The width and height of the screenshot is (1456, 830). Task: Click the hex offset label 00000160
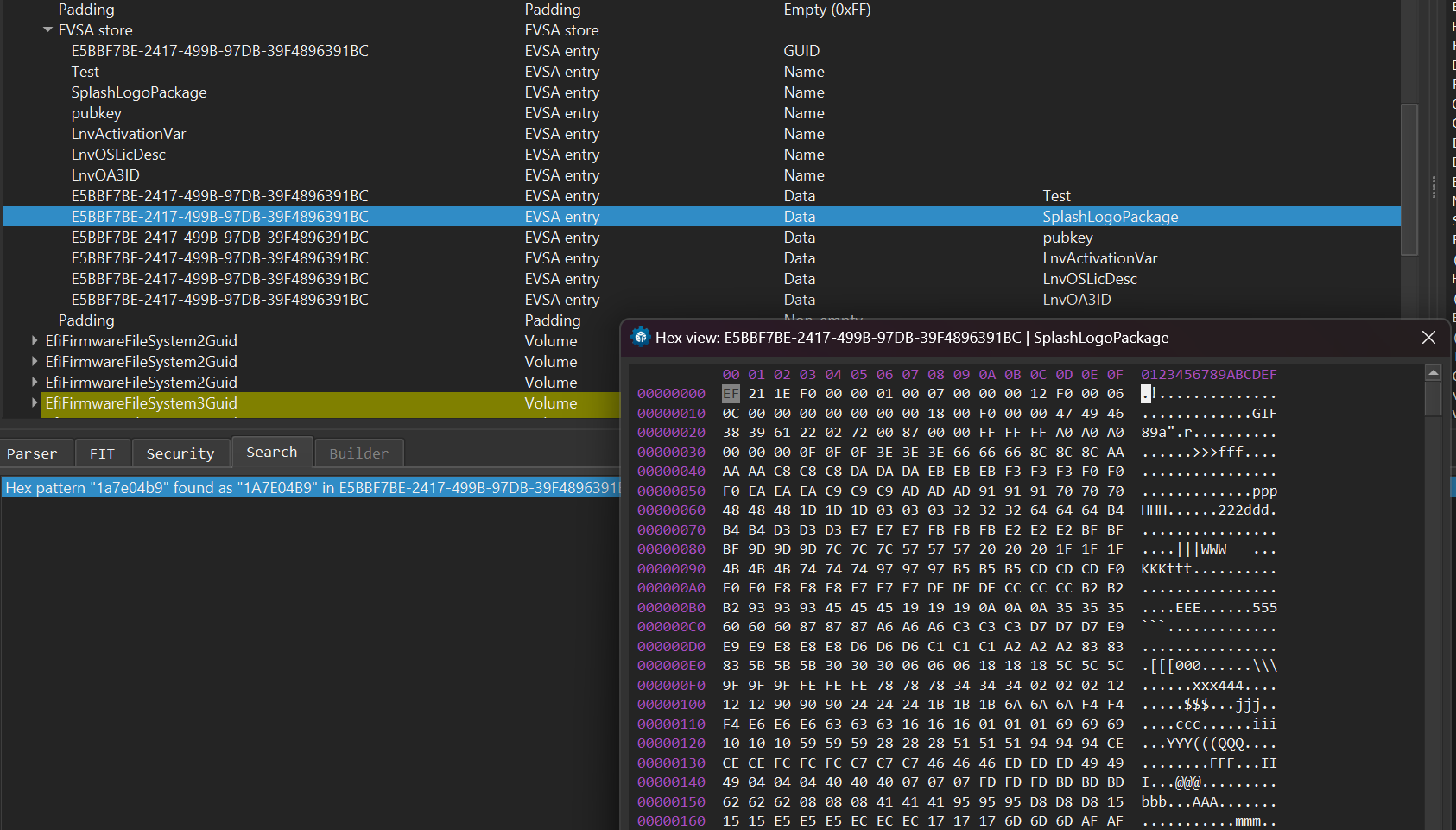[x=671, y=821]
